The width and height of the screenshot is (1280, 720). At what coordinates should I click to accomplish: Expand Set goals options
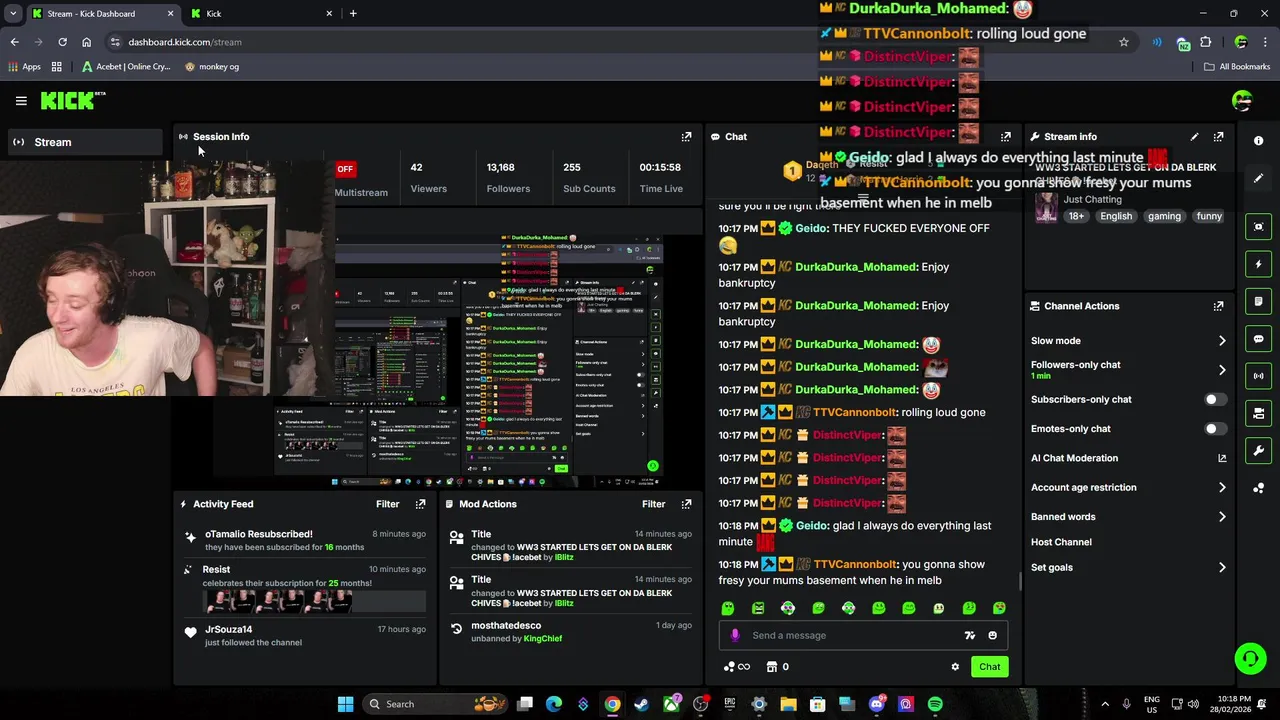[1222, 568]
